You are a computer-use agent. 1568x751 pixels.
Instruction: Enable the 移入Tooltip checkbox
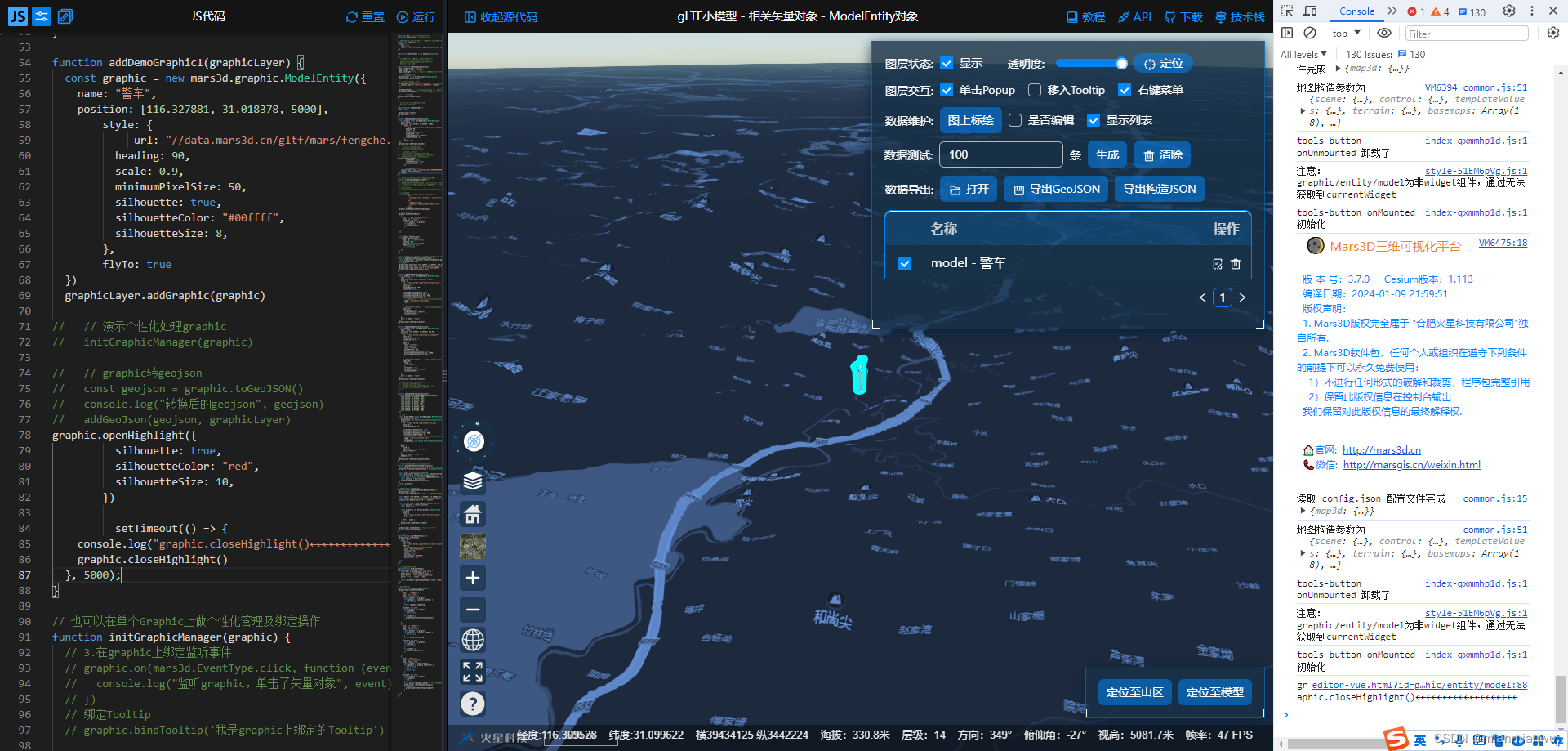click(1035, 90)
